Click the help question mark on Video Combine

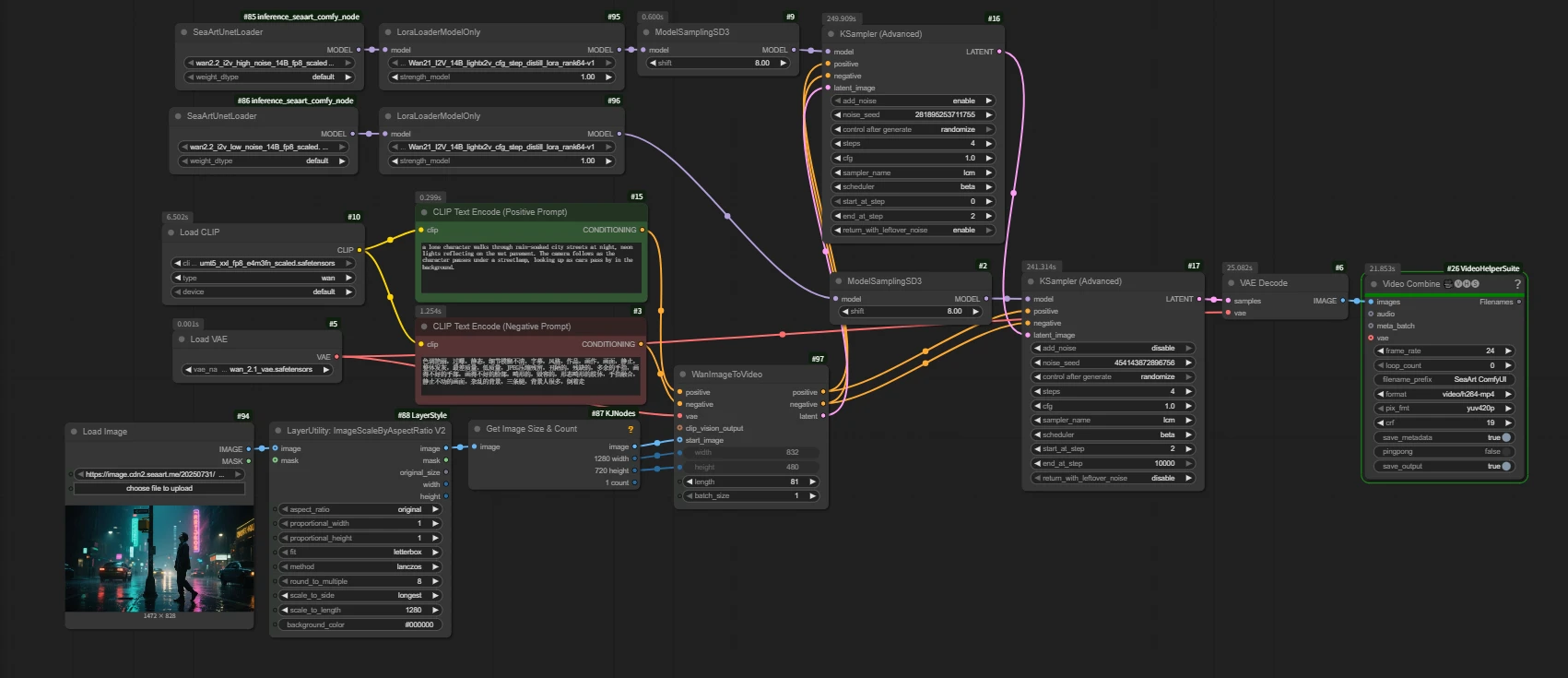(x=1517, y=284)
